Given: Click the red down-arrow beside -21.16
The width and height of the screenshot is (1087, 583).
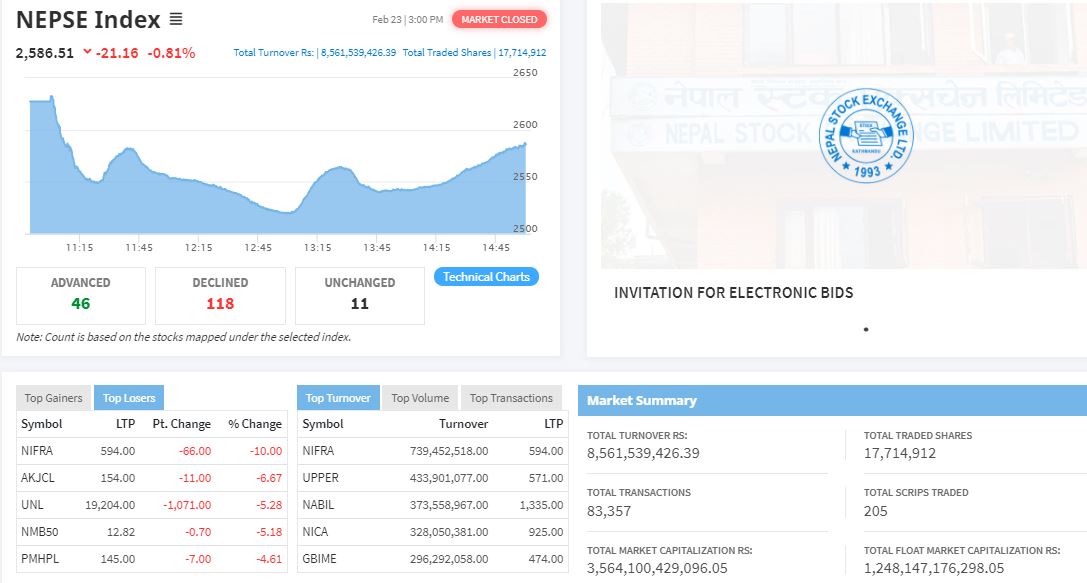Looking at the screenshot, I should pos(87,52).
